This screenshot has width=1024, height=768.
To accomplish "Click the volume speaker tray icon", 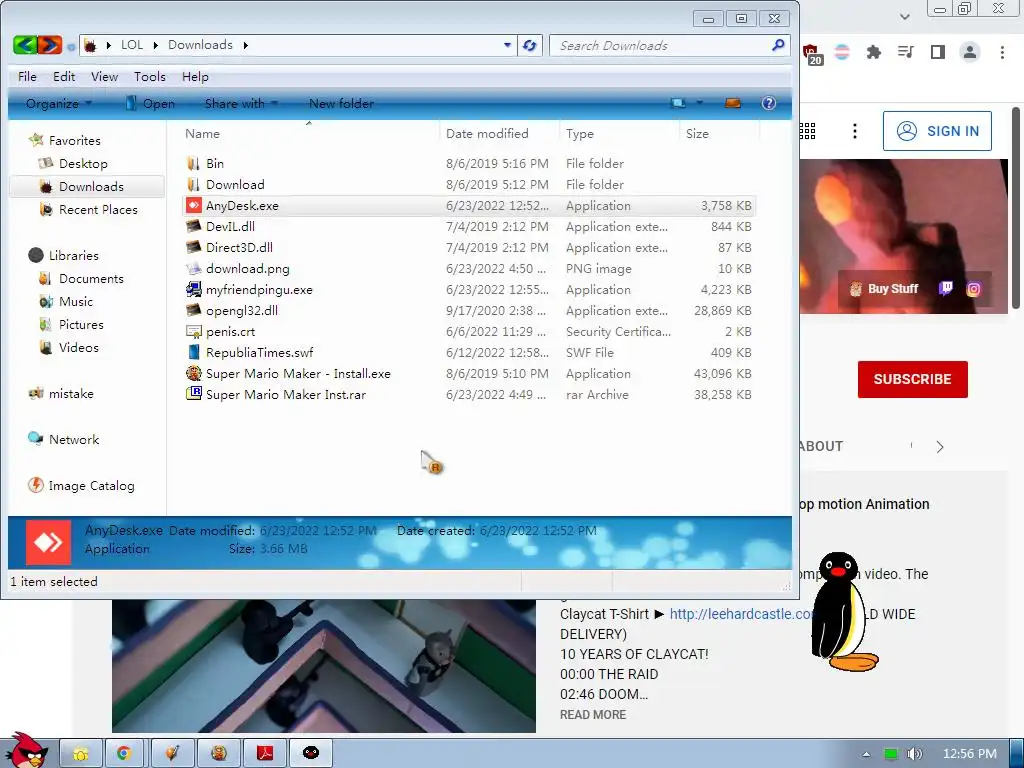I will pyautogui.click(x=915, y=754).
